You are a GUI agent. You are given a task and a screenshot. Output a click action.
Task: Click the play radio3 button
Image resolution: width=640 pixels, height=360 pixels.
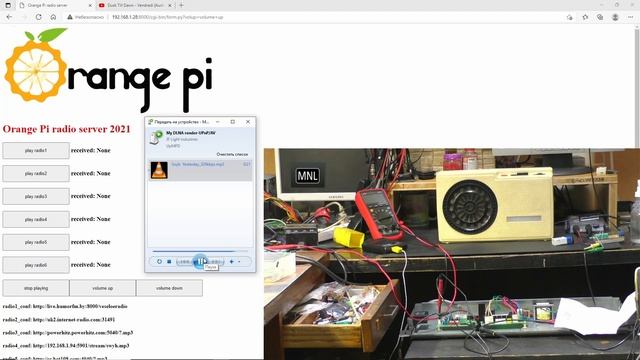36,196
